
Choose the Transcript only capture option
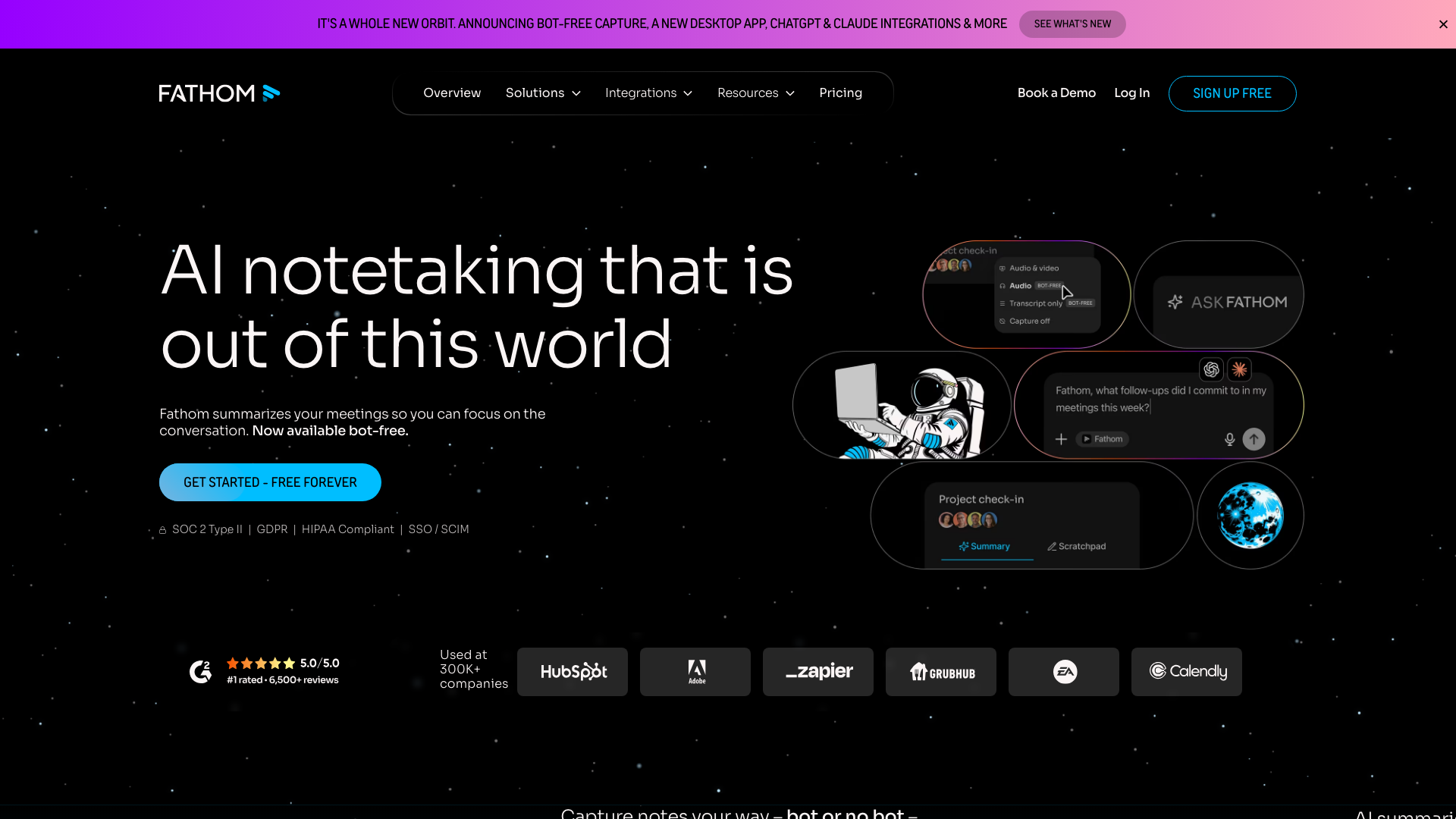(x=1046, y=303)
